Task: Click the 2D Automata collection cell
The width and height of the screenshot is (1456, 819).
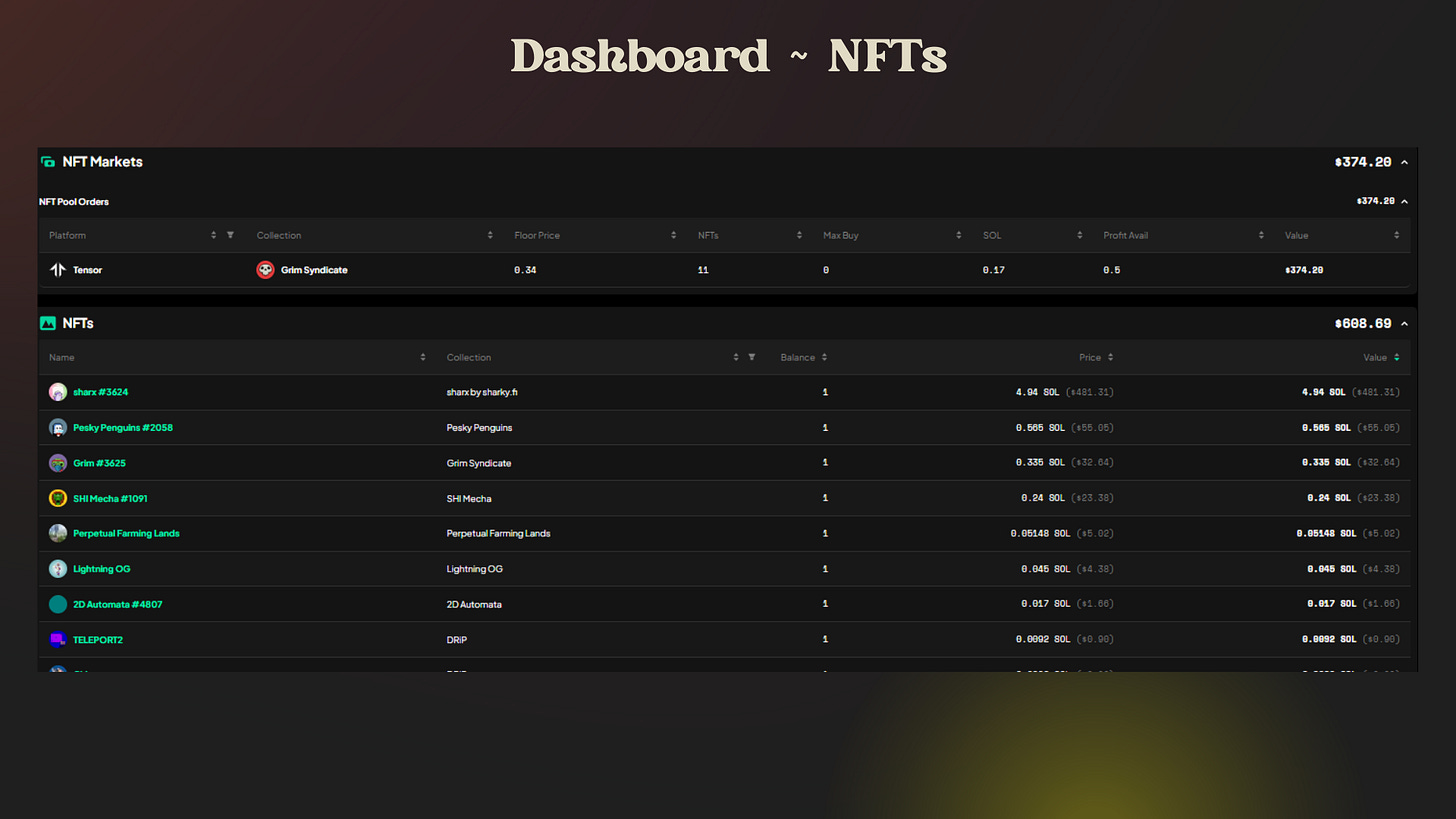Action: (474, 604)
